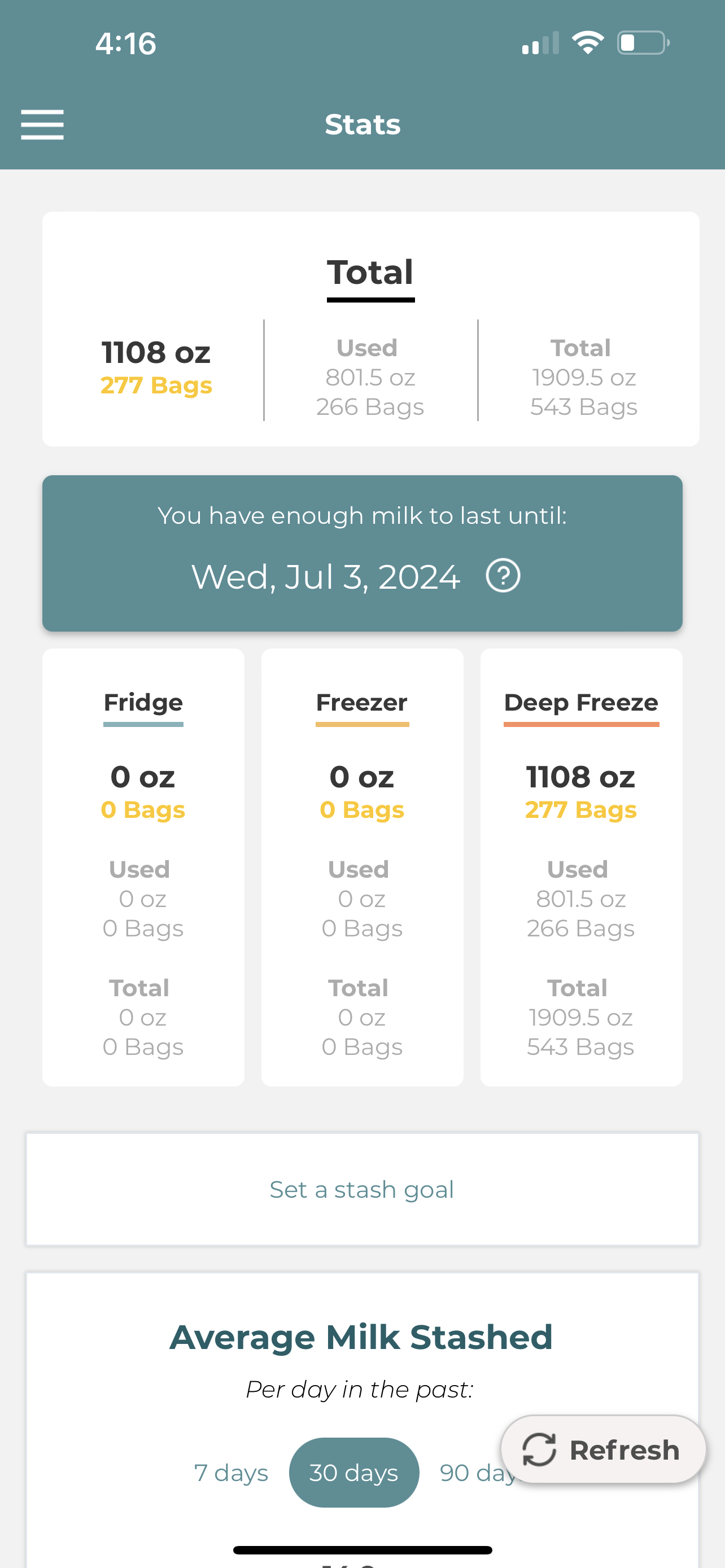Viewport: 725px width, 1568px height.
Task: Tap the Total stash heading
Action: pyautogui.click(x=370, y=273)
